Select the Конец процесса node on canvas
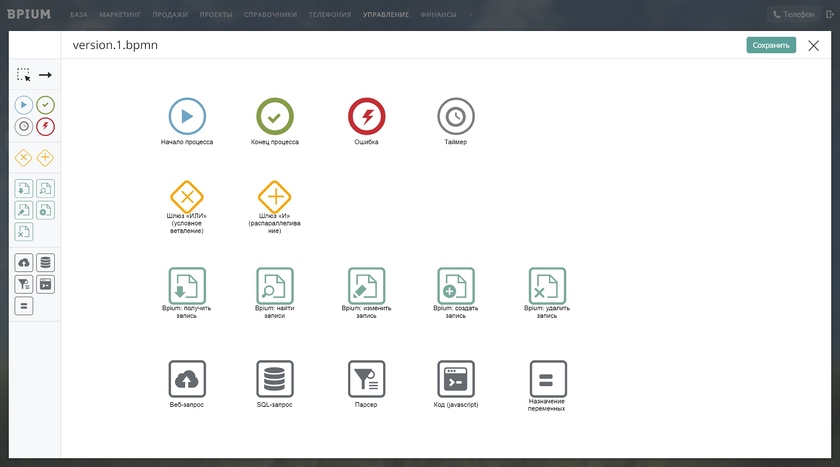The height and width of the screenshot is (467, 840). coord(275,117)
